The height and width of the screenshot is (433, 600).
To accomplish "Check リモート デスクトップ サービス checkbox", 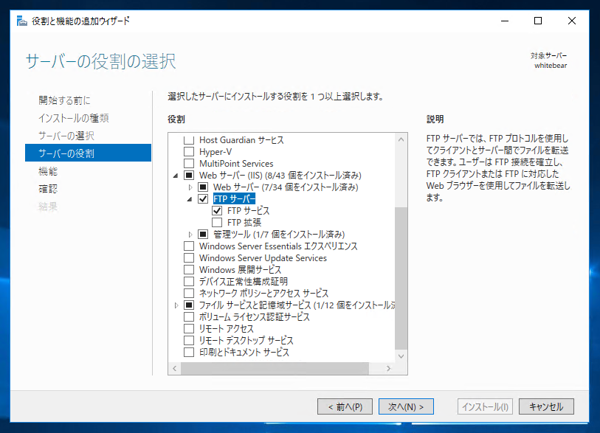I will coord(189,340).
